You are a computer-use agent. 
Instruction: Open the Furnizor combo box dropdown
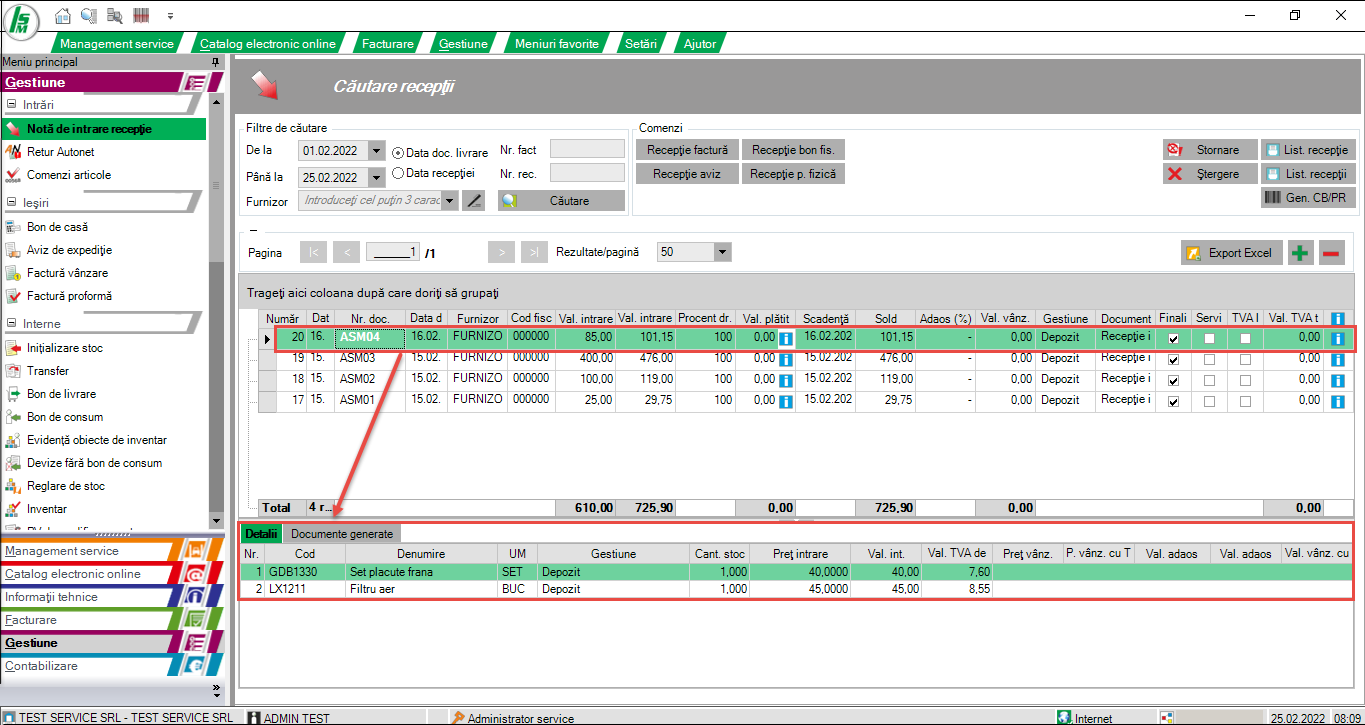click(450, 201)
